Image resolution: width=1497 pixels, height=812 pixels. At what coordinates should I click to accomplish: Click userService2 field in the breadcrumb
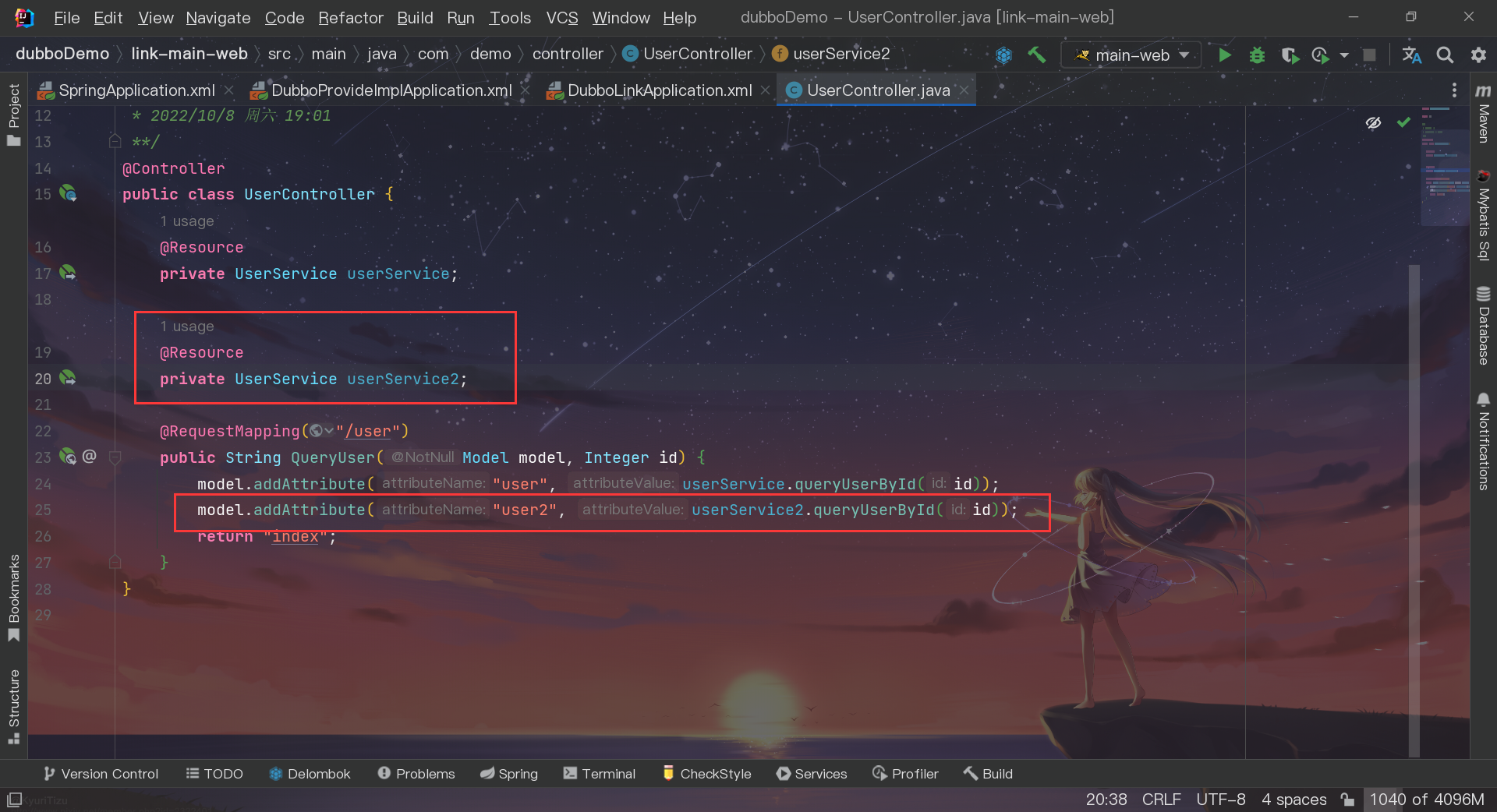(830, 54)
